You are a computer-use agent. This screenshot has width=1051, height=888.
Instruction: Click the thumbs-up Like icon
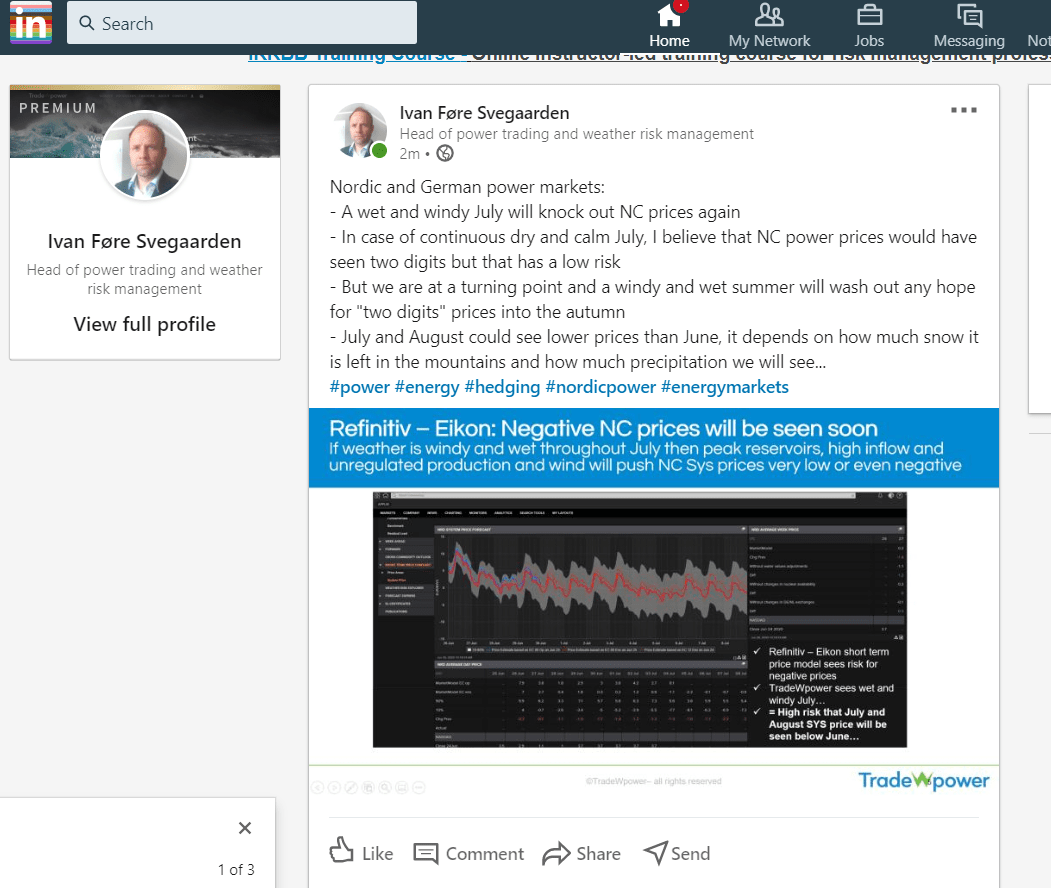click(x=341, y=850)
